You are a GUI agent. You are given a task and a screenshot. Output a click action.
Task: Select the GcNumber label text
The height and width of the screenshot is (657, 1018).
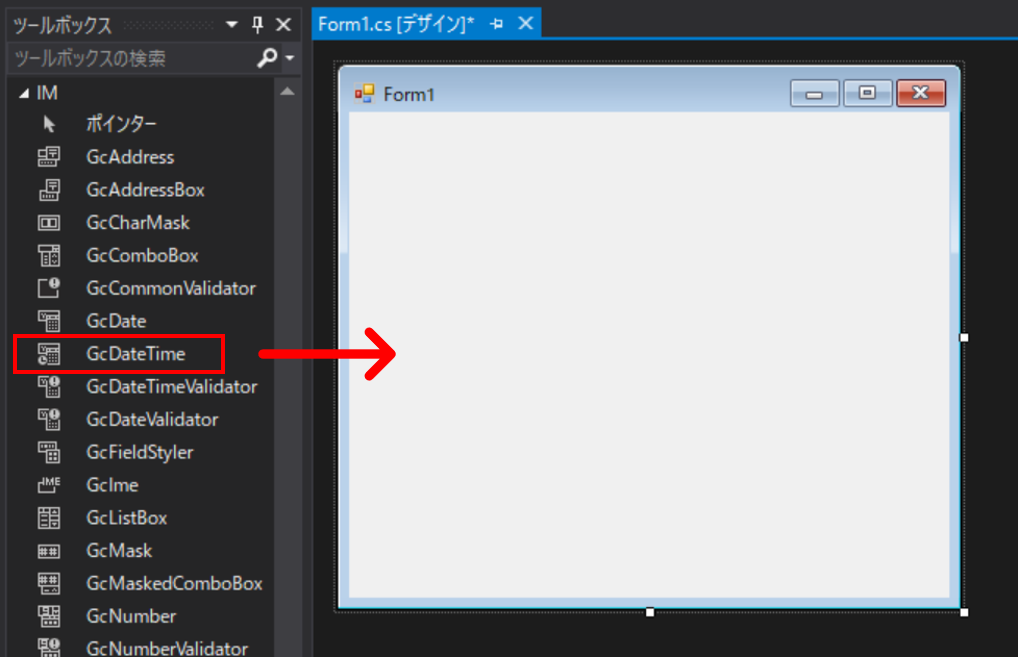click(131, 616)
